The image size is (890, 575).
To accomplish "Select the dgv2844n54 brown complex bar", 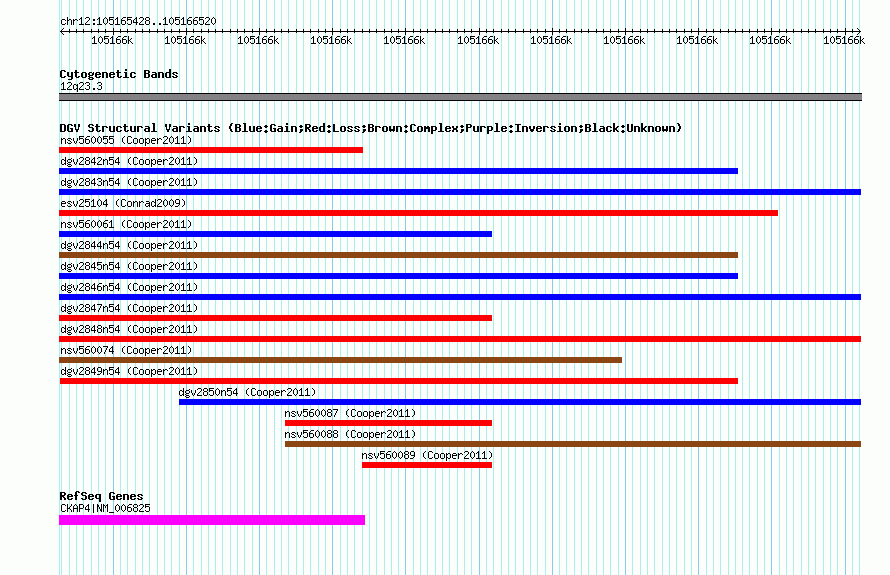I will [398, 255].
